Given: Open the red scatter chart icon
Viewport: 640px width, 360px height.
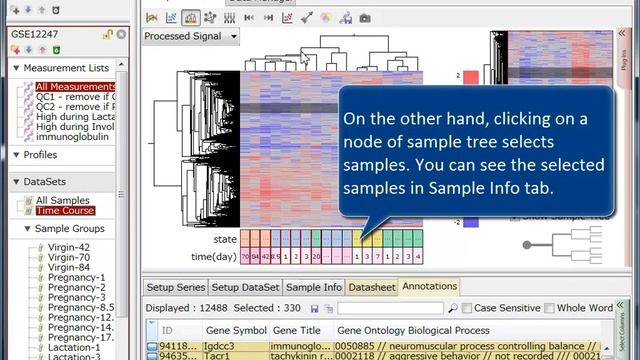Looking at the screenshot, I should click(287, 18).
